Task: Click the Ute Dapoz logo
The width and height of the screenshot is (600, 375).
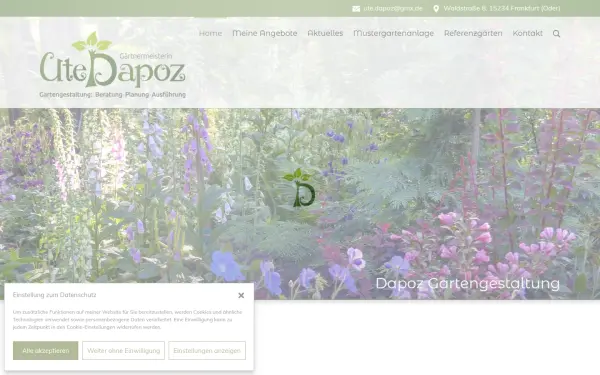Action: (x=112, y=65)
